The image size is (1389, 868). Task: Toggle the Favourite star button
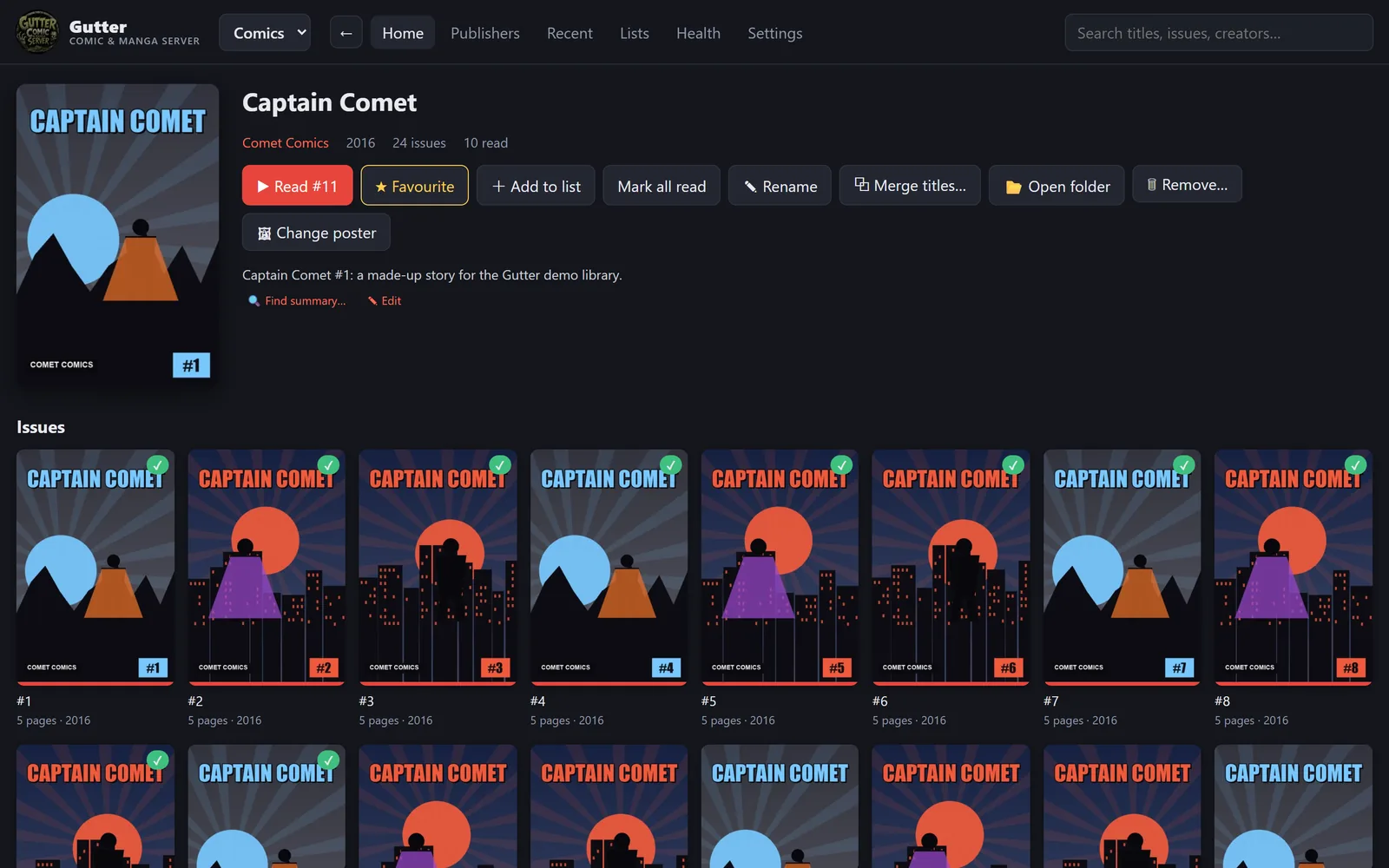tap(415, 186)
